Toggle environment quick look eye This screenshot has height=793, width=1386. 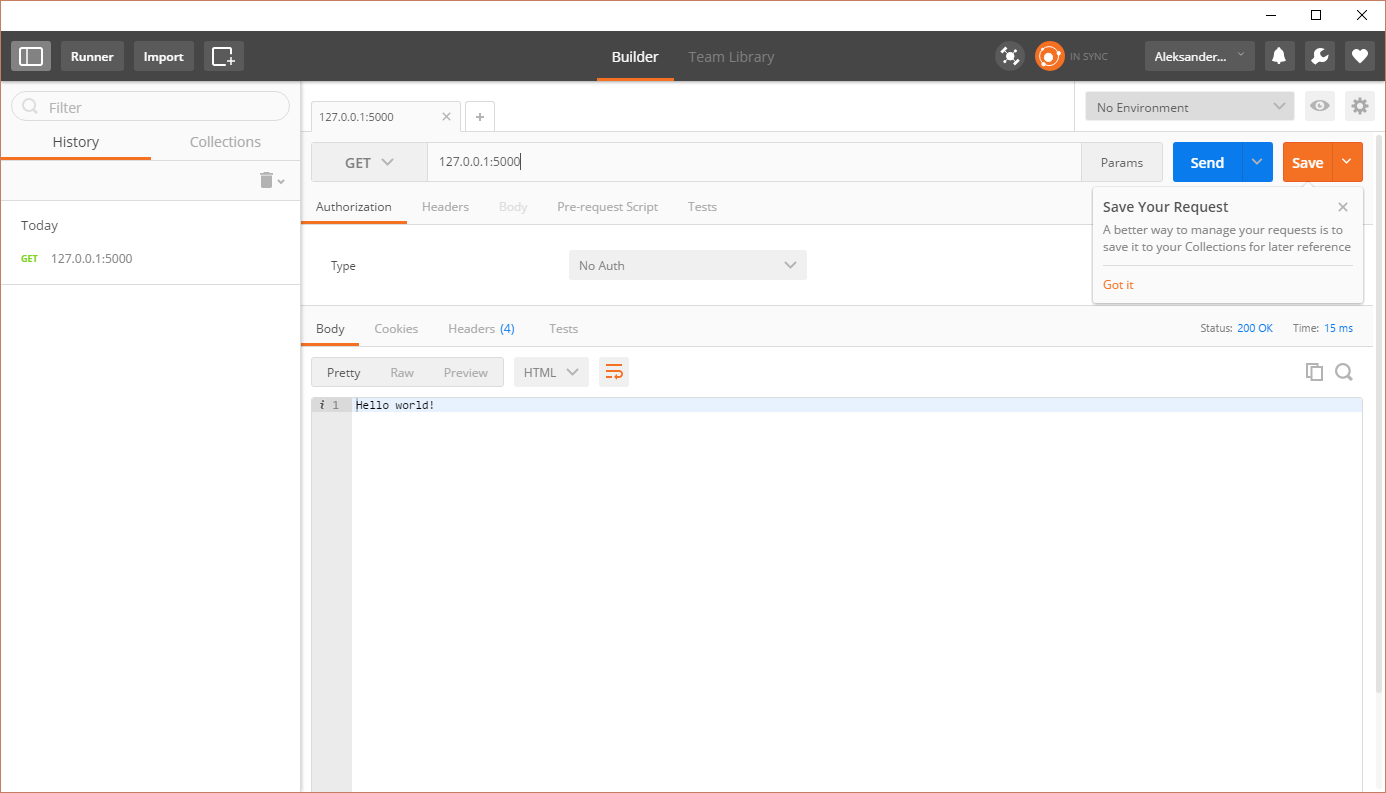point(1320,106)
